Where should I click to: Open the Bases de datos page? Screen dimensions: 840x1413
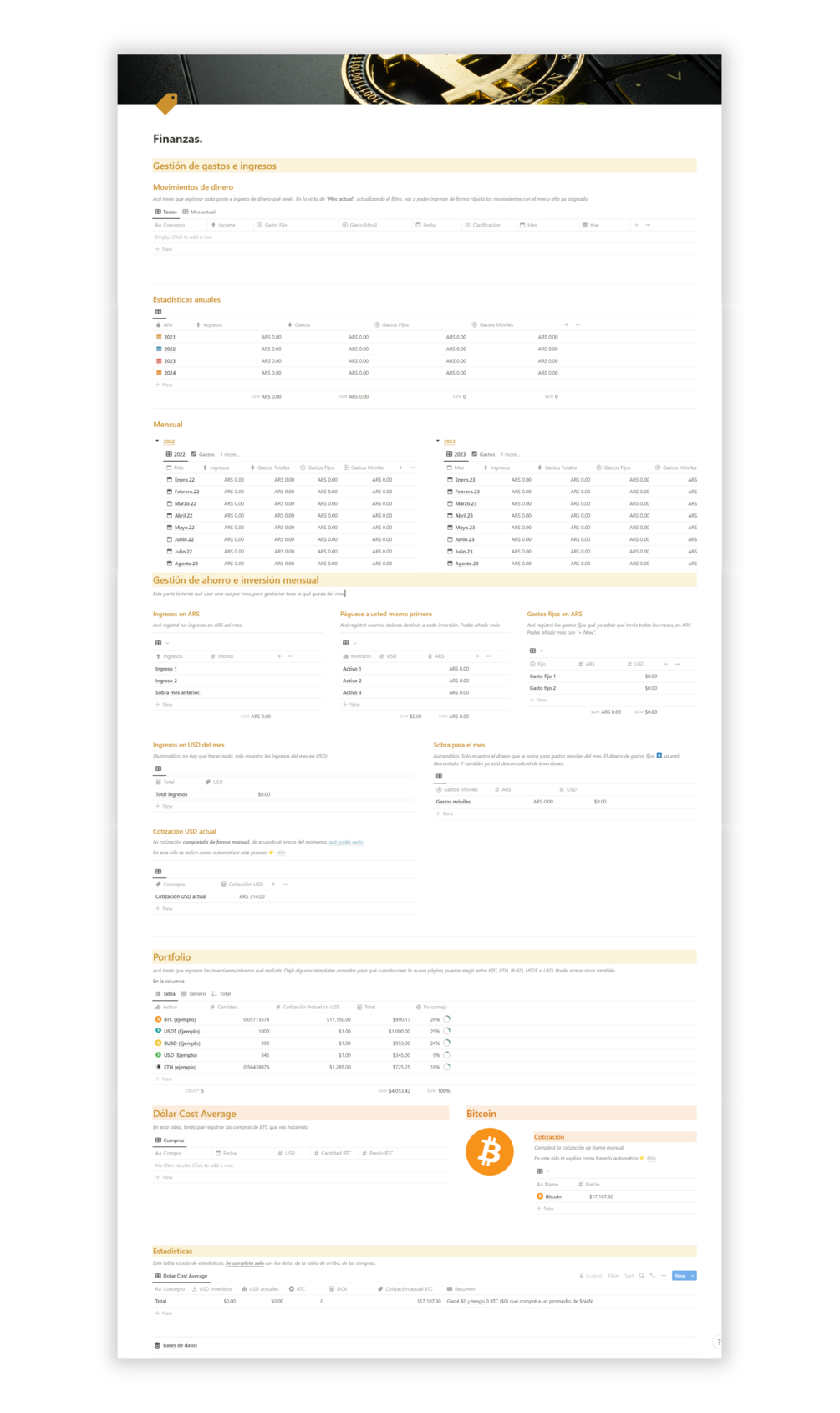pyautogui.click(x=176, y=1345)
